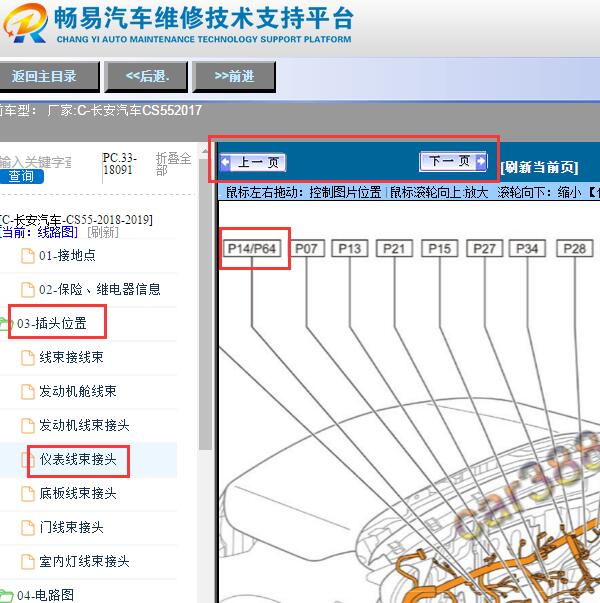Image resolution: width=600 pixels, height=603 pixels.
Task: Focus the keyword search input field
Action: (35, 162)
